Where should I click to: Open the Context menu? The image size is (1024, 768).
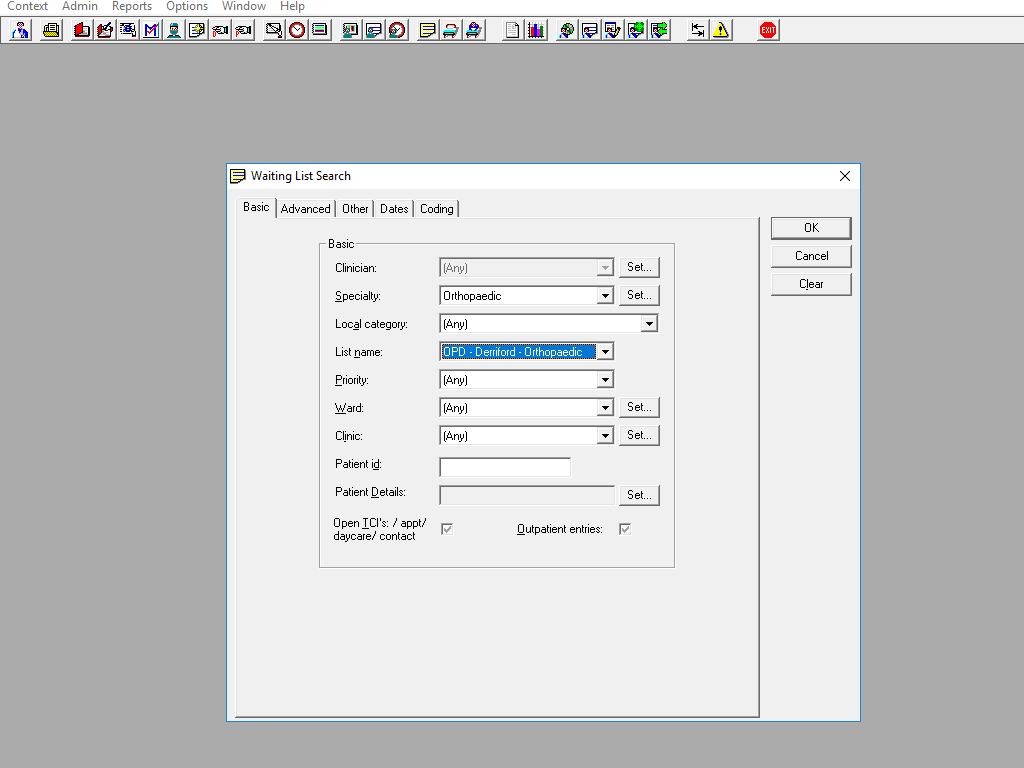(x=27, y=7)
